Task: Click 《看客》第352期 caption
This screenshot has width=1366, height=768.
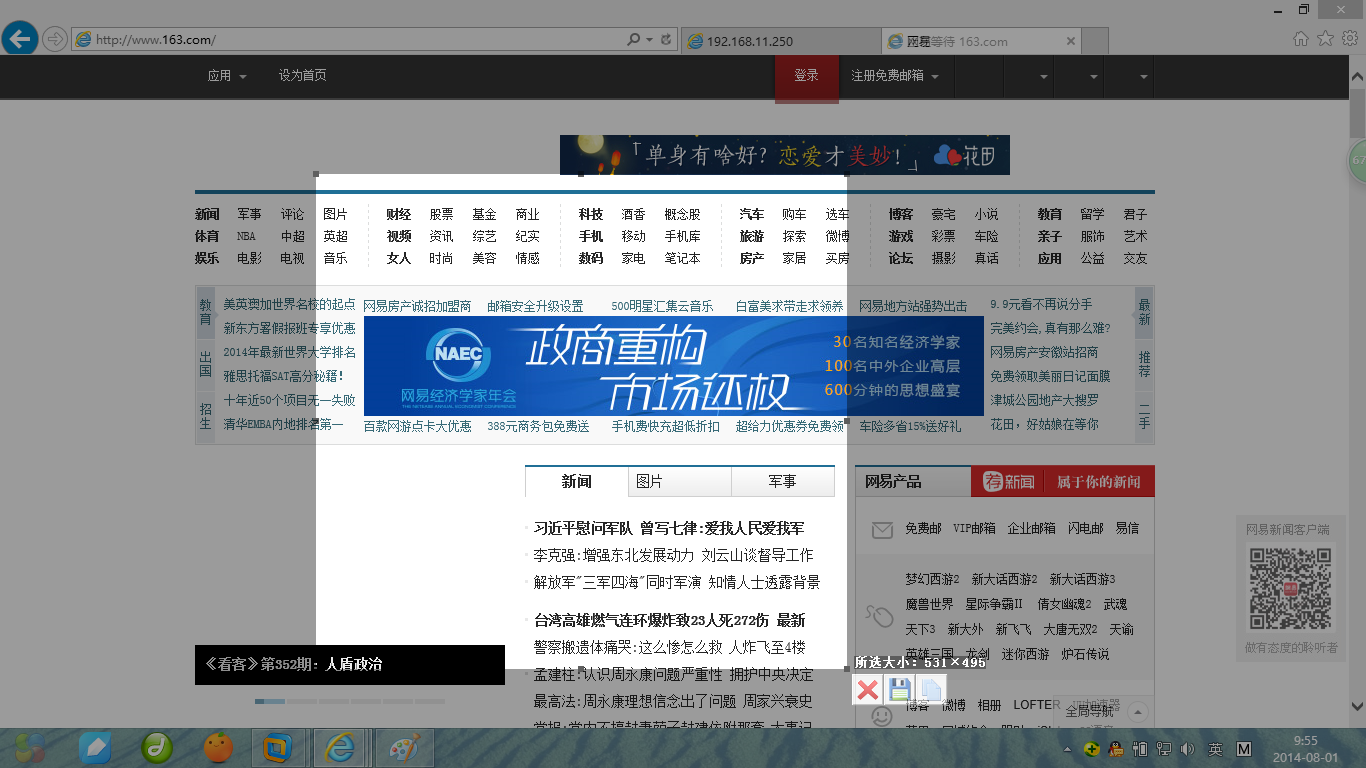Action: (294, 664)
